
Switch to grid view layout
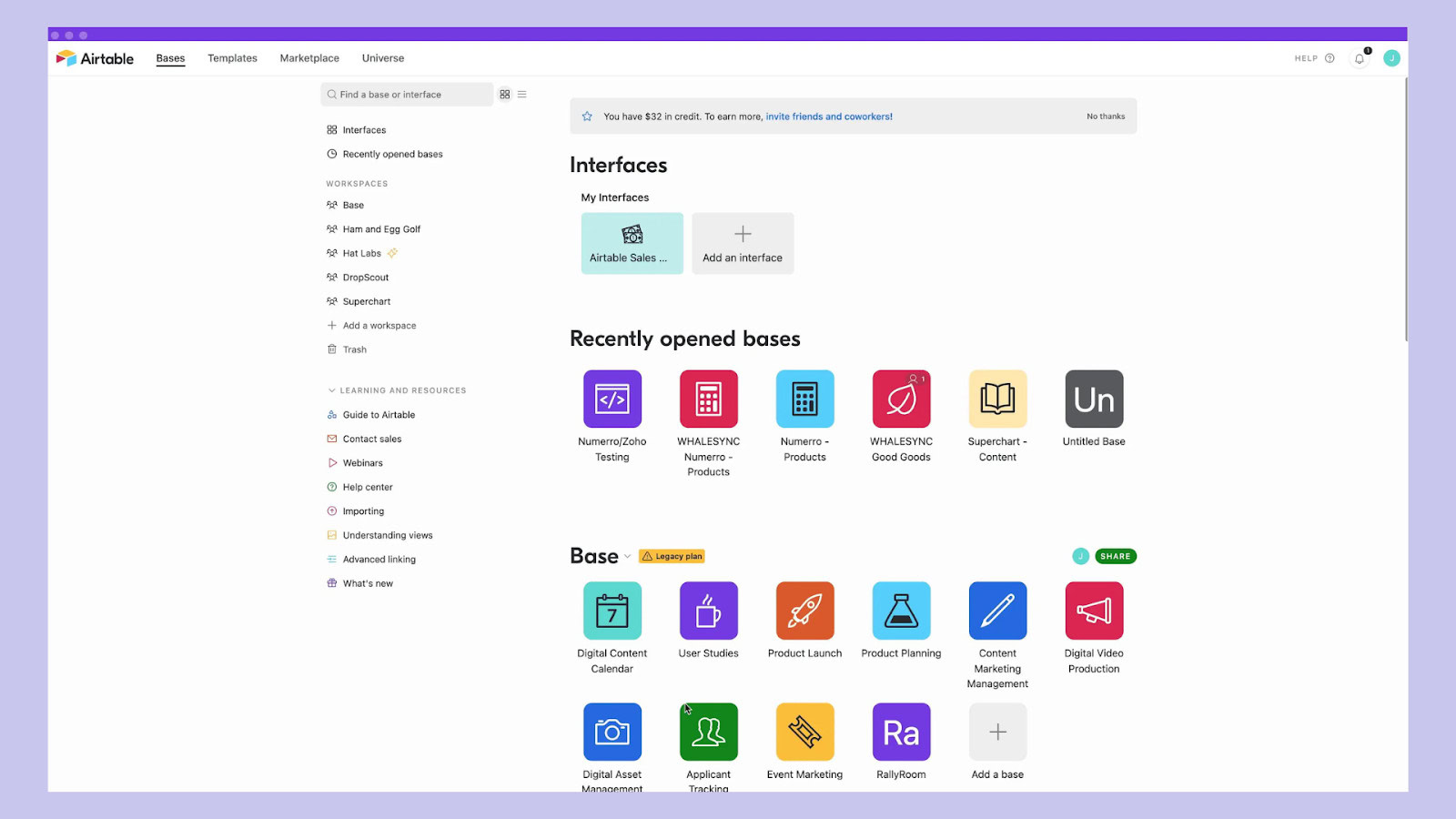point(505,95)
